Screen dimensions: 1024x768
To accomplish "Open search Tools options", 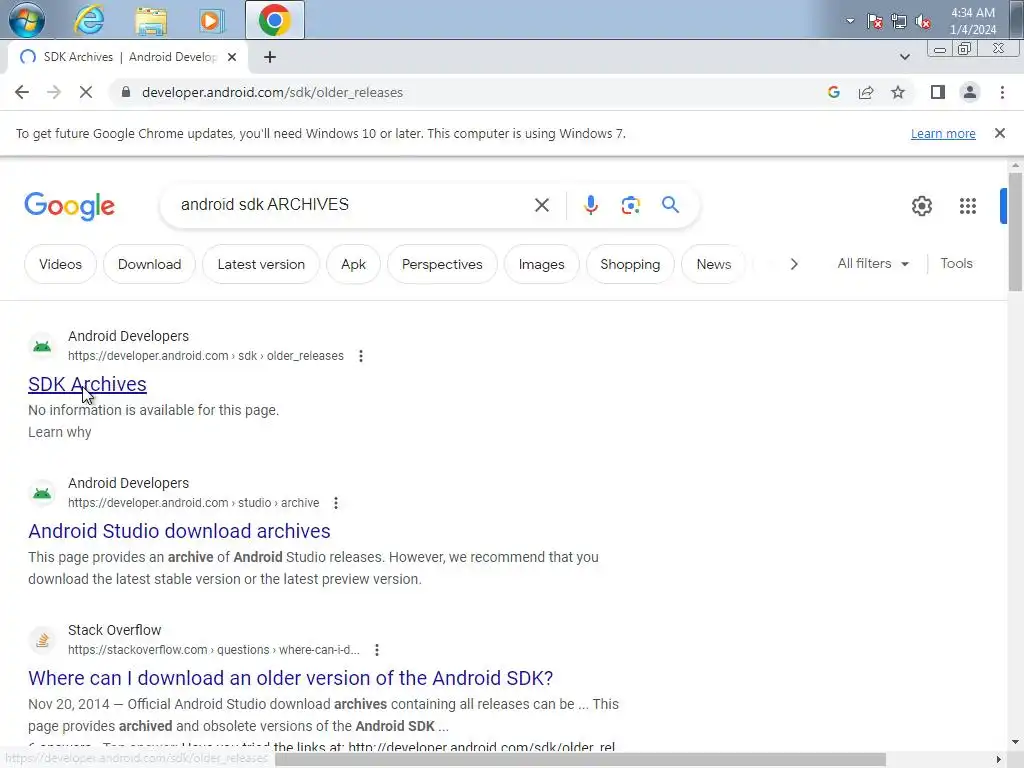I will coord(956,264).
